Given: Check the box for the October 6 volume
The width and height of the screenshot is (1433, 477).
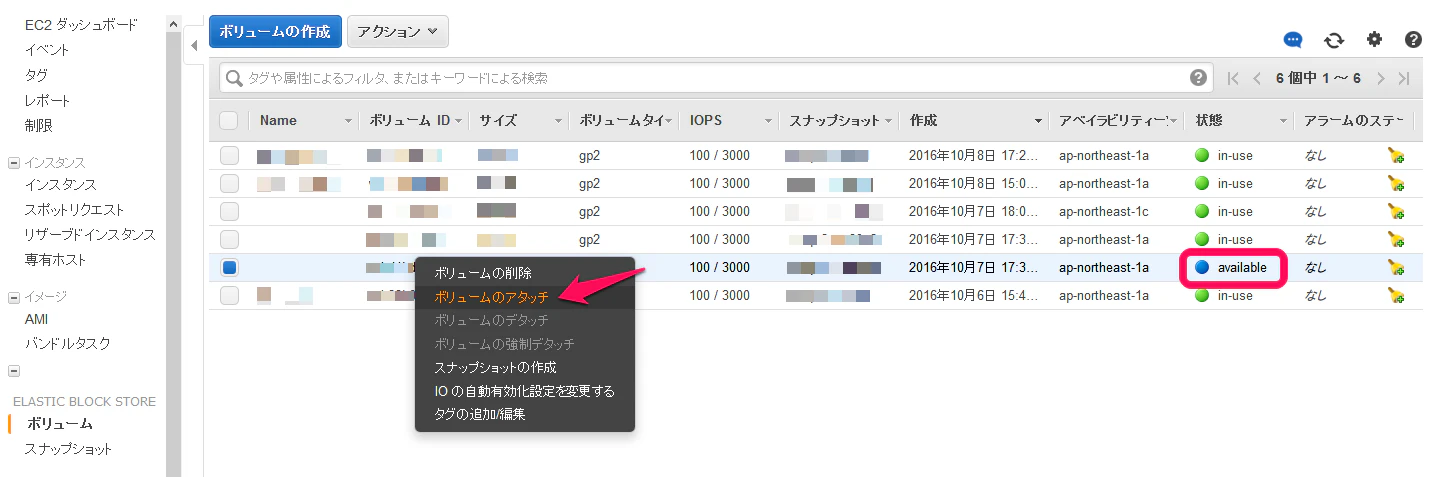Looking at the screenshot, I should pos(229,295).
